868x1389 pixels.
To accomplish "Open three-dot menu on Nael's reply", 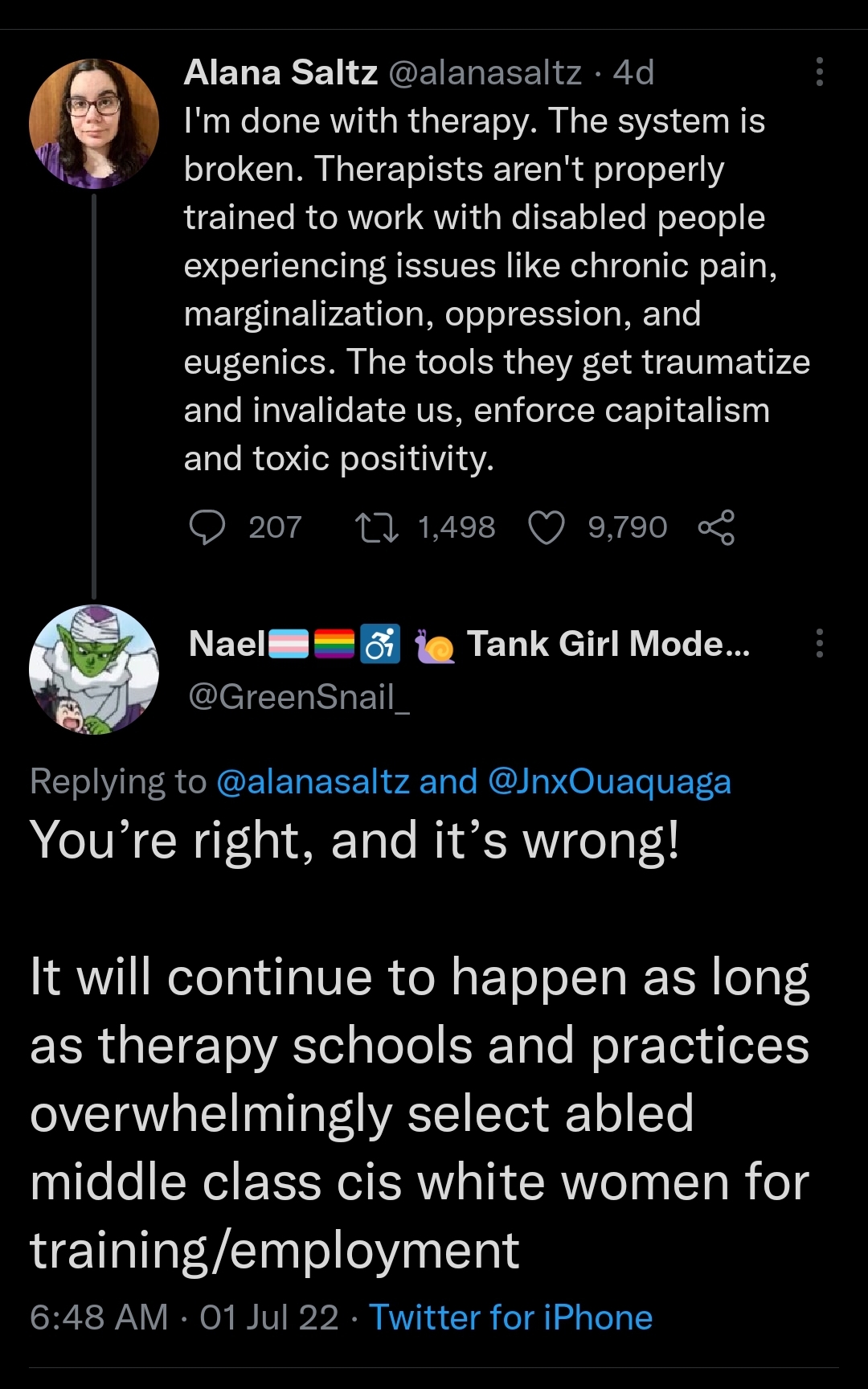I will (x=819, y=644).
